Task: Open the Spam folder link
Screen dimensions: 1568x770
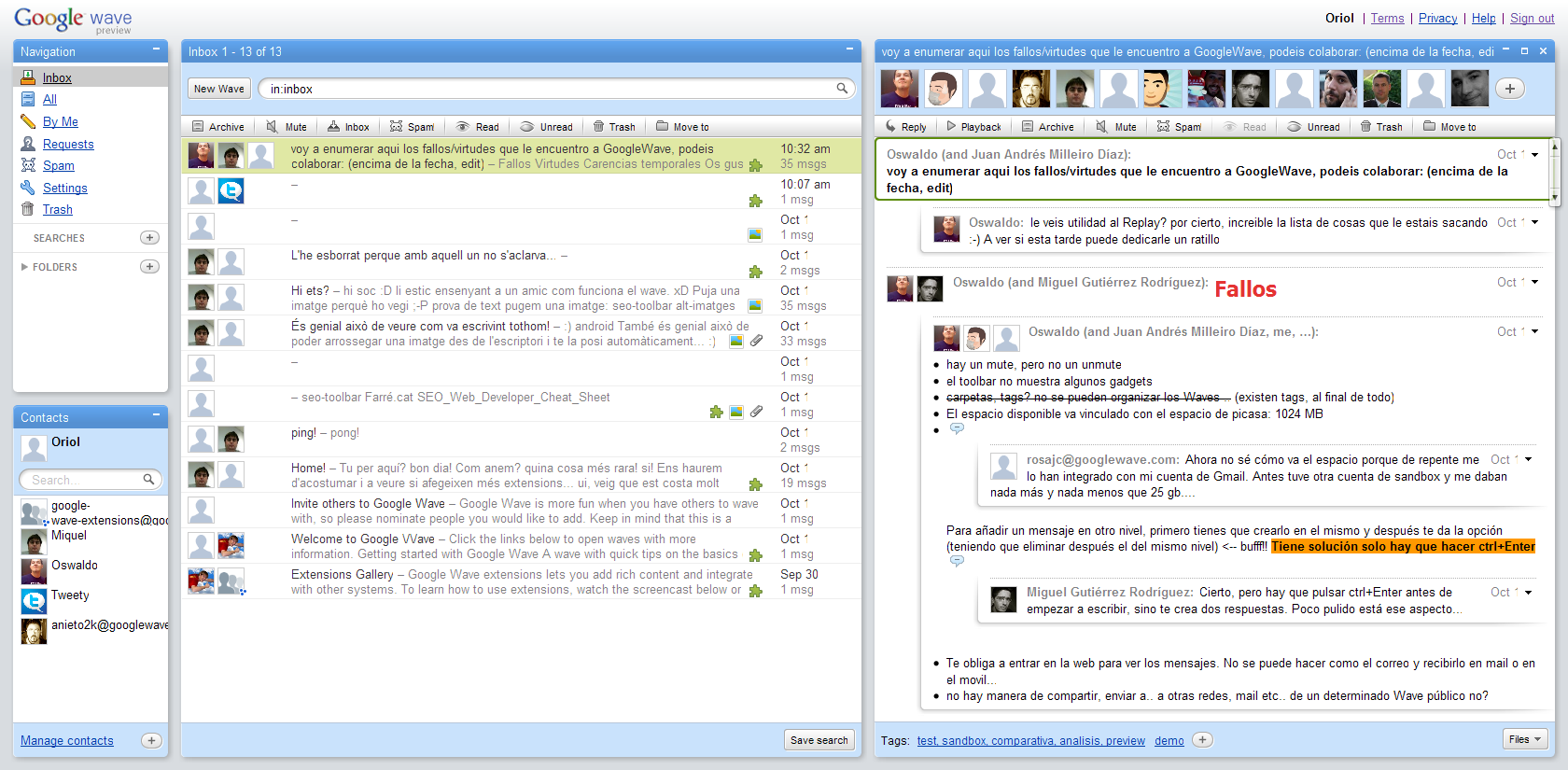Action: coord(59,165)
